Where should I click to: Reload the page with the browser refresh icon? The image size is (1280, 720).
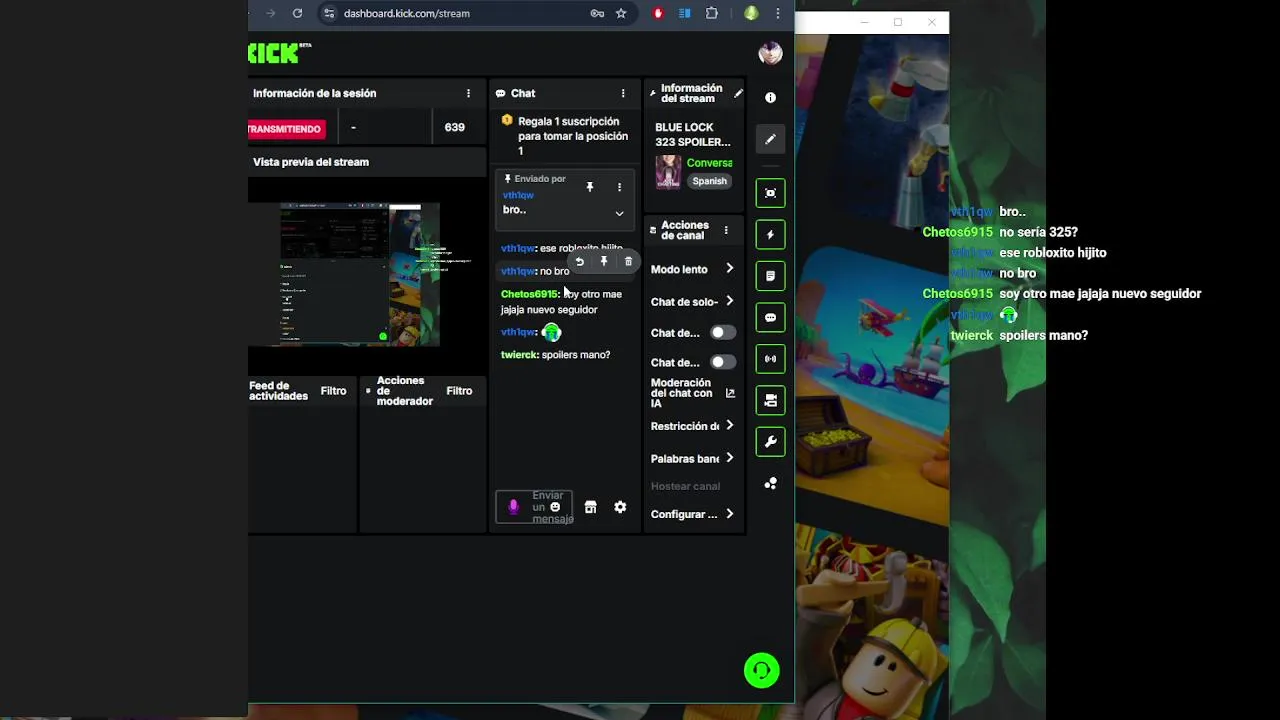pos(297,13)
